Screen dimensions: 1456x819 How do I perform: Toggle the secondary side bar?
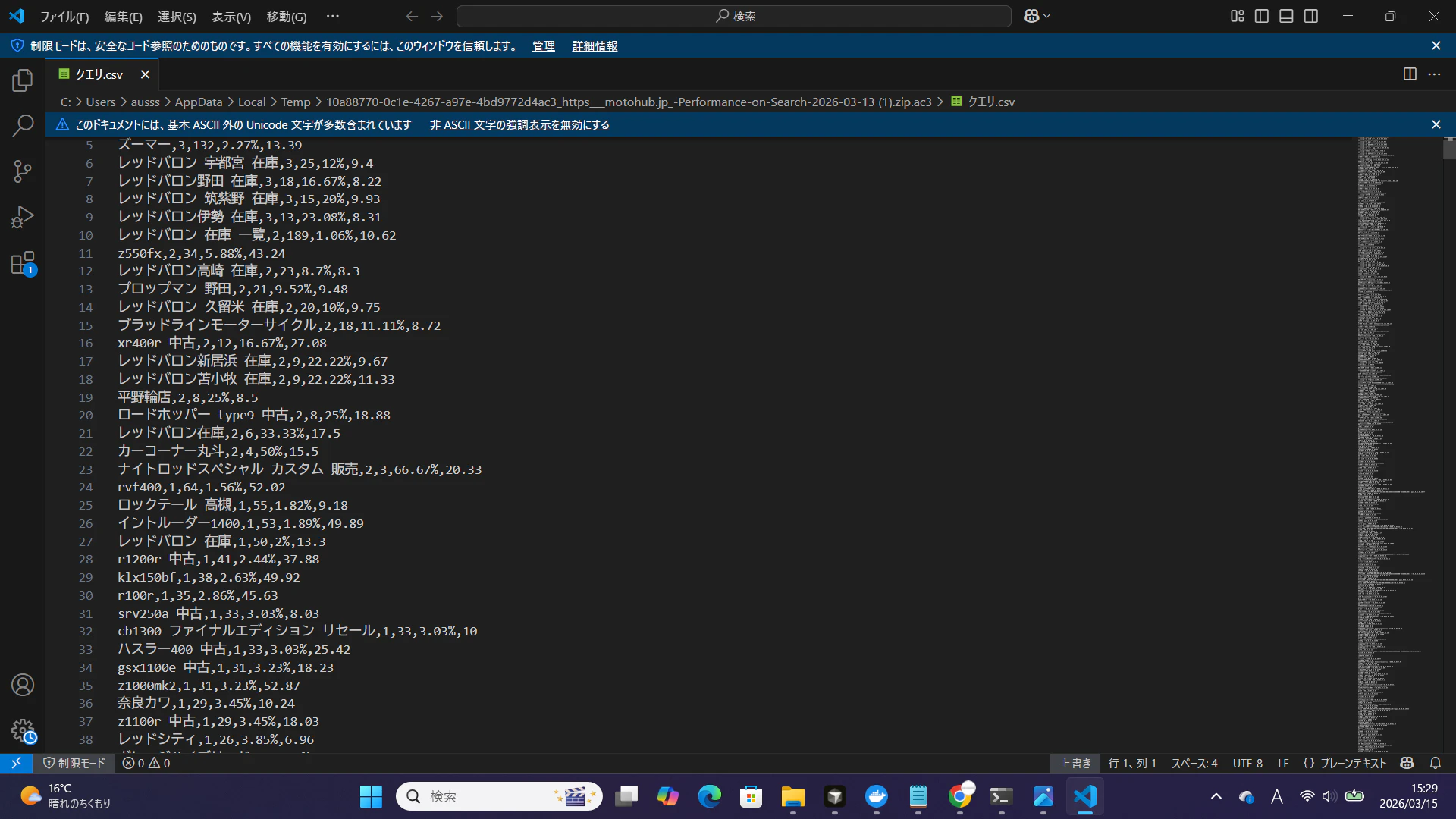(1311, 16)
